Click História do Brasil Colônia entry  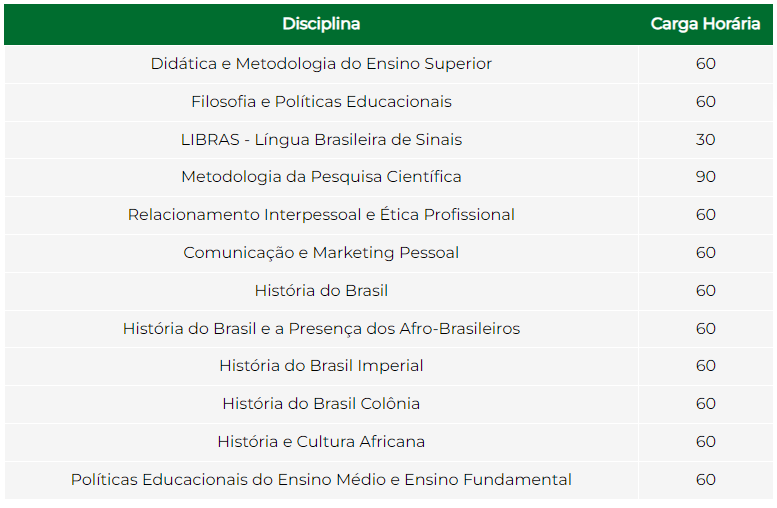point(321,403)
